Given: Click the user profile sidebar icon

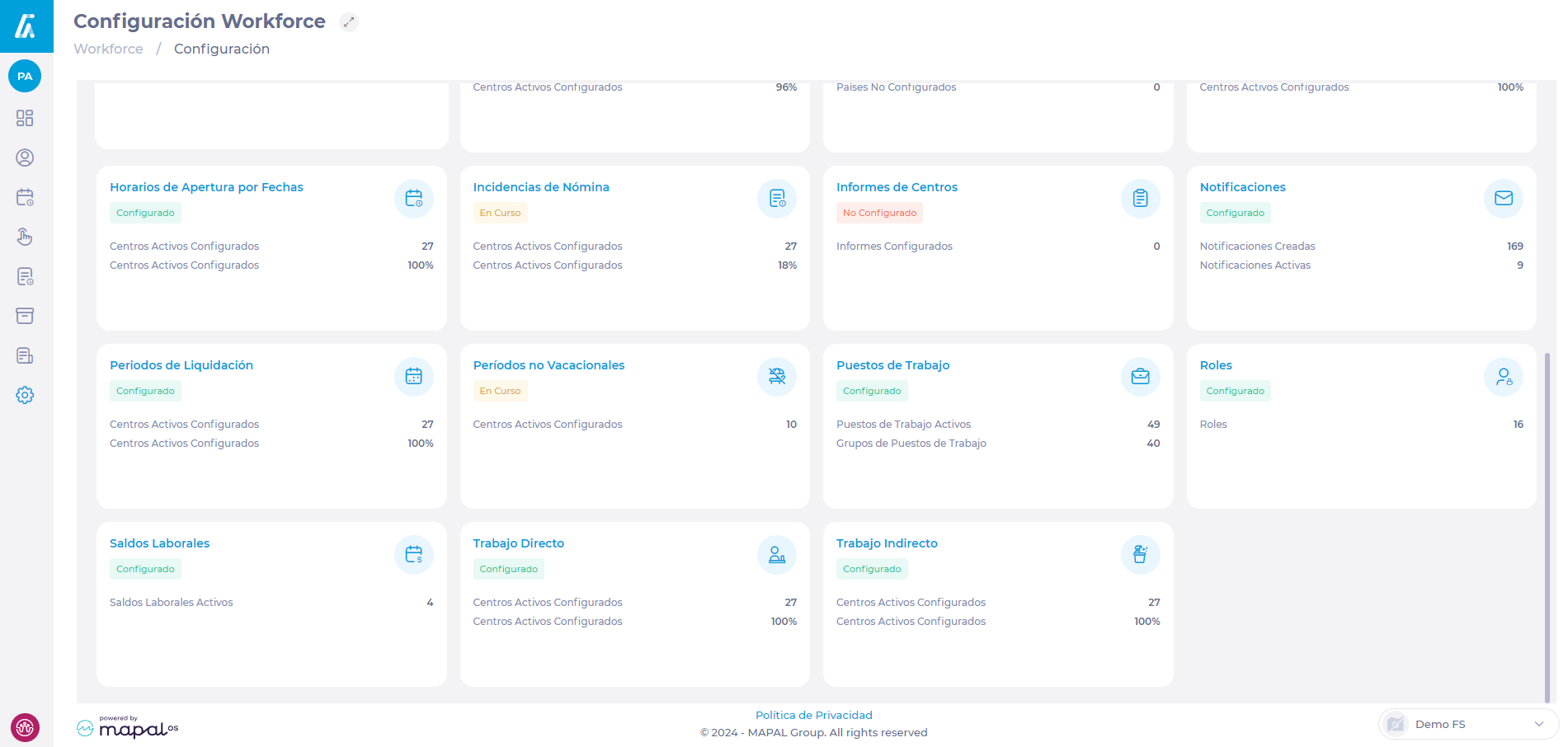Looking at the screenshot, I should (x=25, y=157).
